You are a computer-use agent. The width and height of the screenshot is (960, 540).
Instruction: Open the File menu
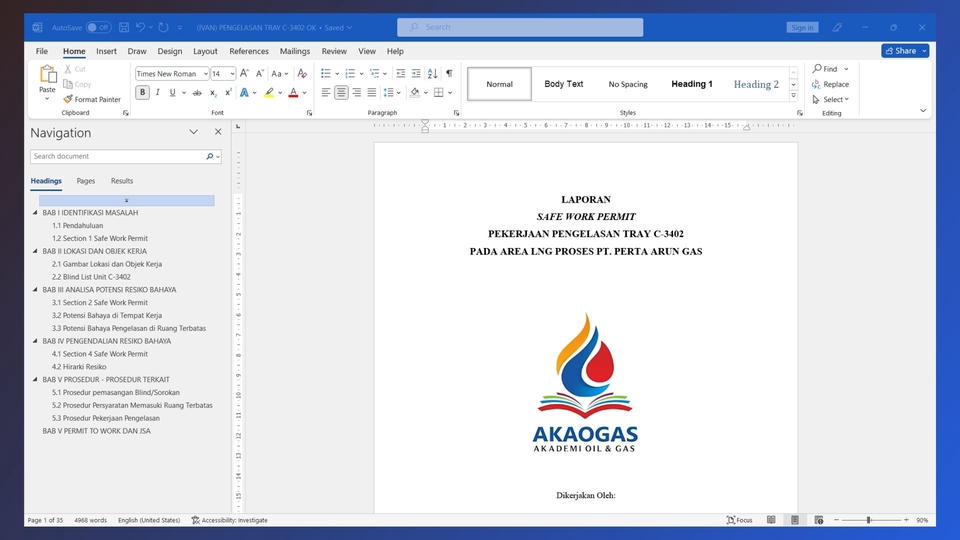tap(42, 51)
